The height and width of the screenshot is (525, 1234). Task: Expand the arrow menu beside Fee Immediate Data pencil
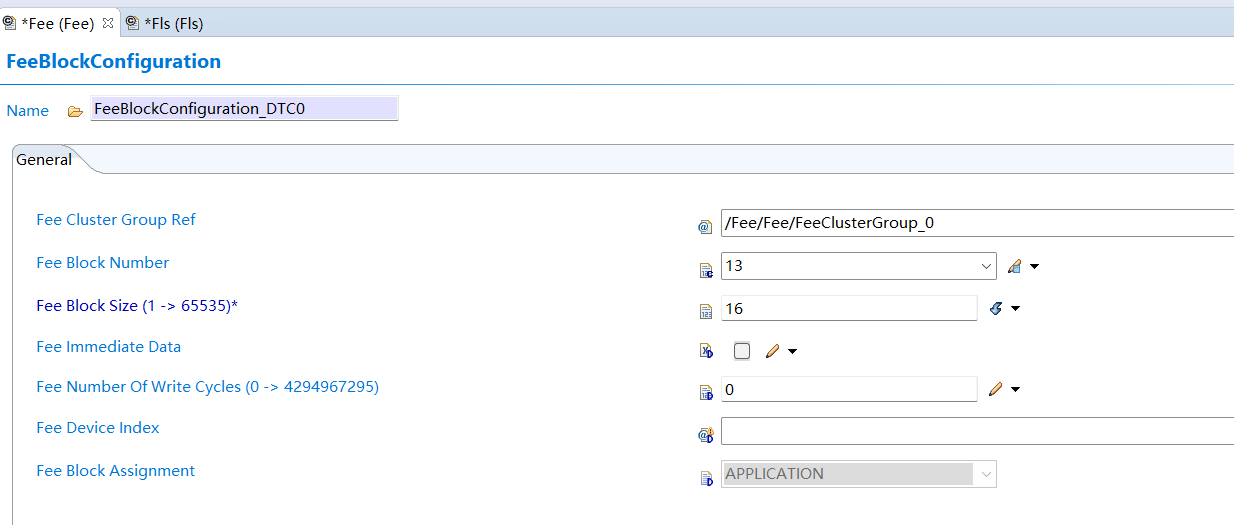tap(793, 351)
